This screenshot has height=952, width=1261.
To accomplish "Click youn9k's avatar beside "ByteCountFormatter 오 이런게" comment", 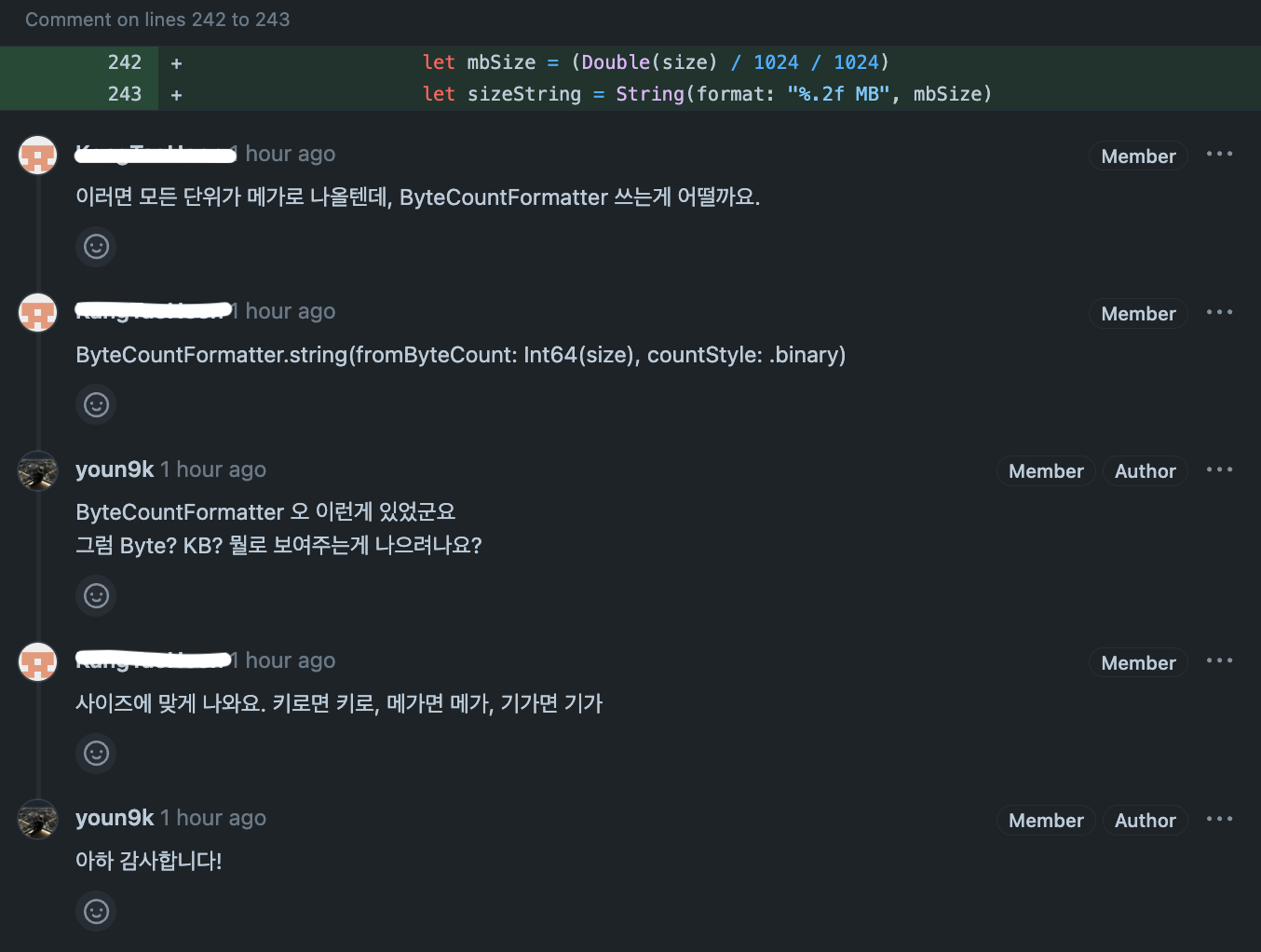I will (38, 470).
